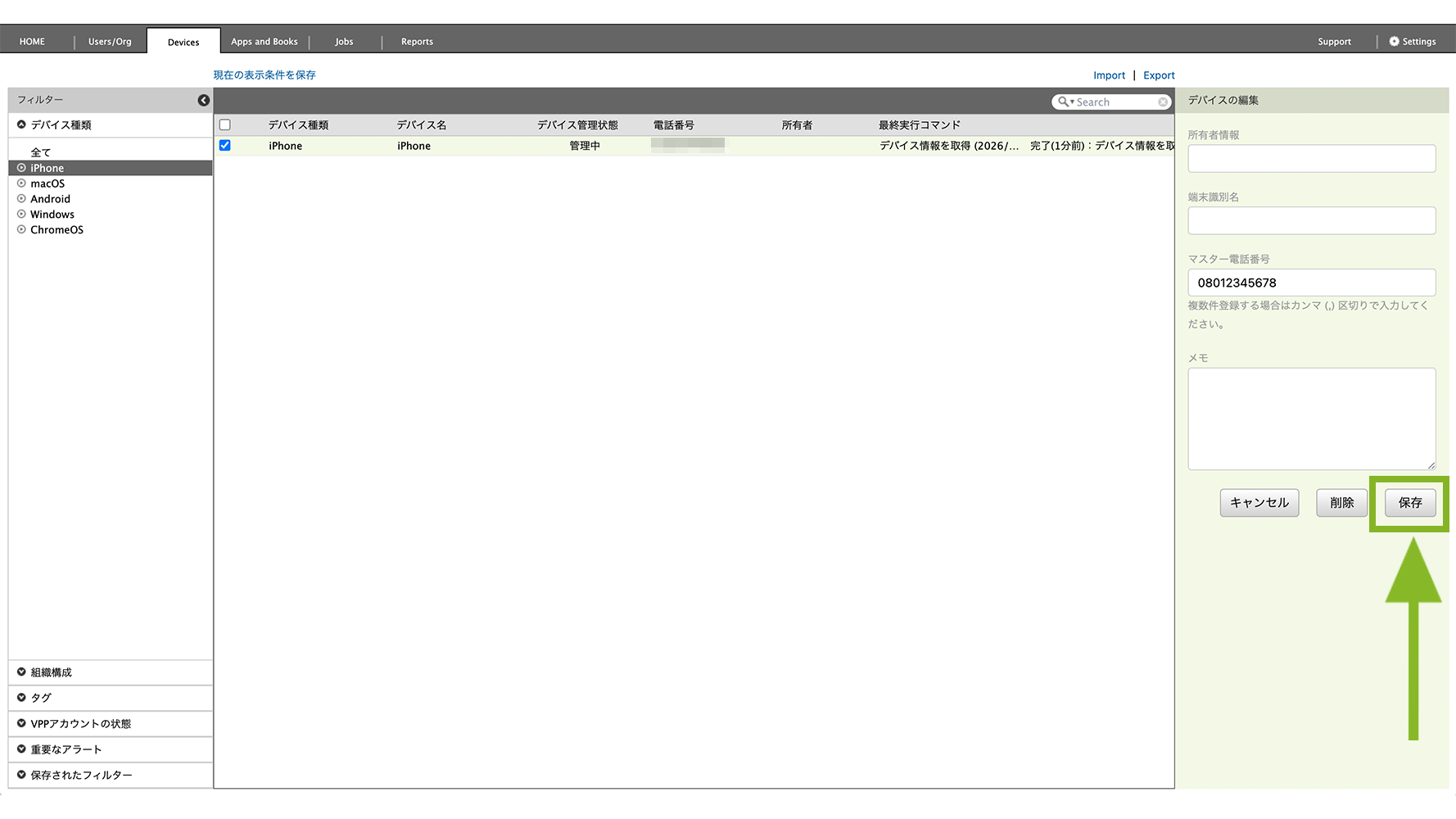Expand the タグ filter section
The width and height of the screenshot is (1456, 819).
[x=22, y=698]
